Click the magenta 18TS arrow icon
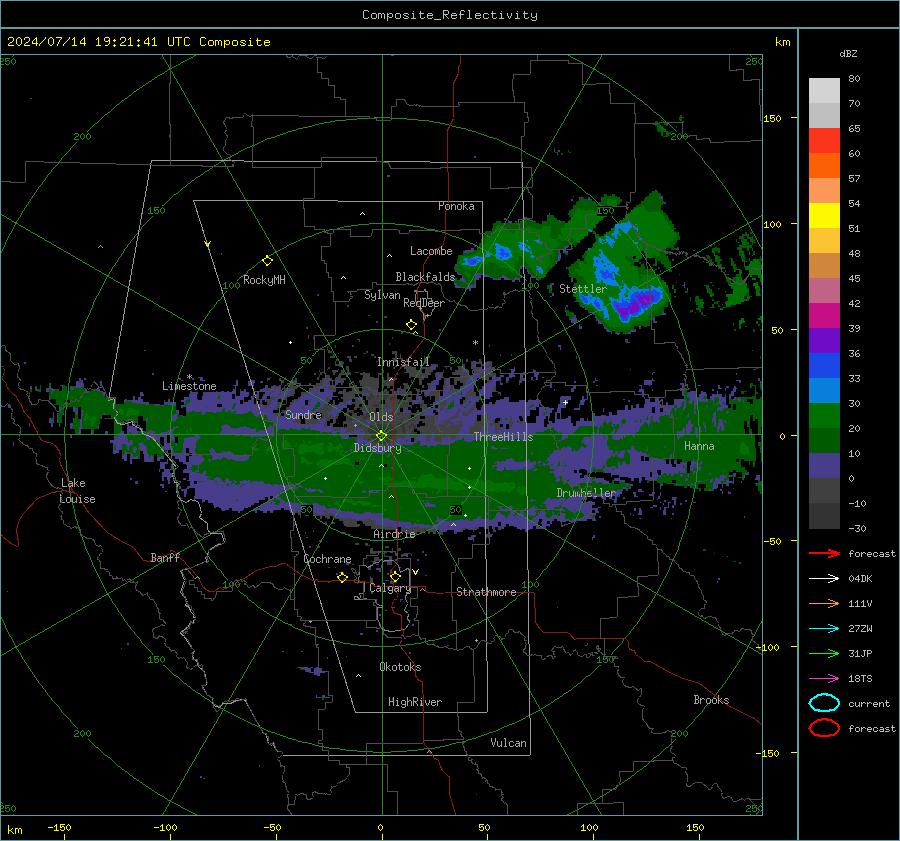This screenshot has width=900, height=841. (x=824, y=679)
